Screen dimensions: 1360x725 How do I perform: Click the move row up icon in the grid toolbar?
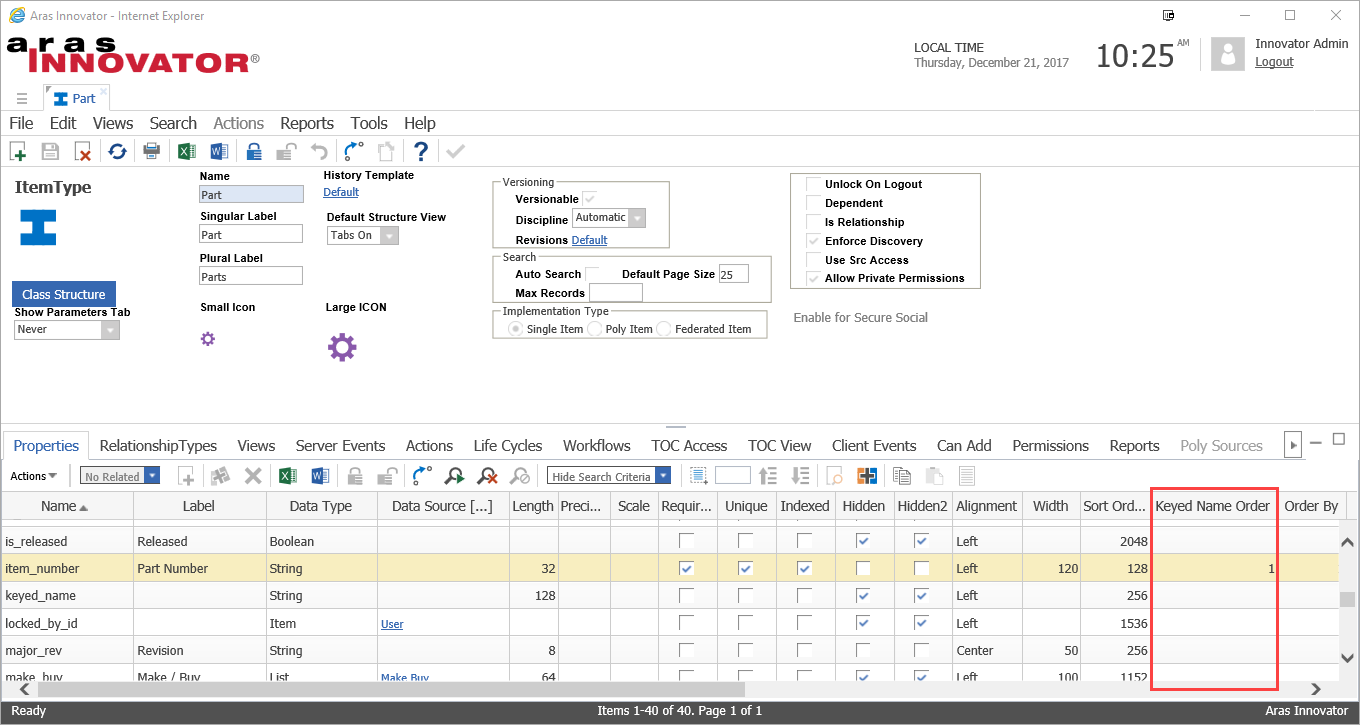(x=768, y=476)
